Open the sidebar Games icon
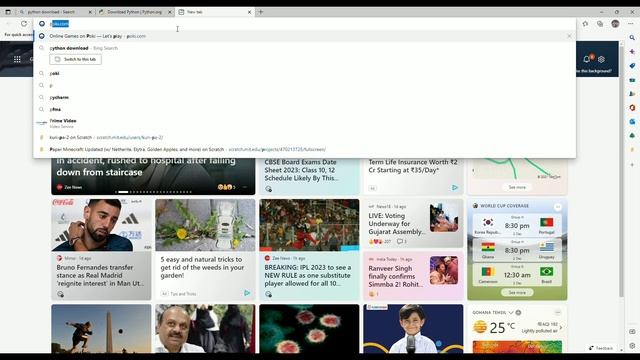This screenshot has width=640, height=360. [x=632, y=93]
